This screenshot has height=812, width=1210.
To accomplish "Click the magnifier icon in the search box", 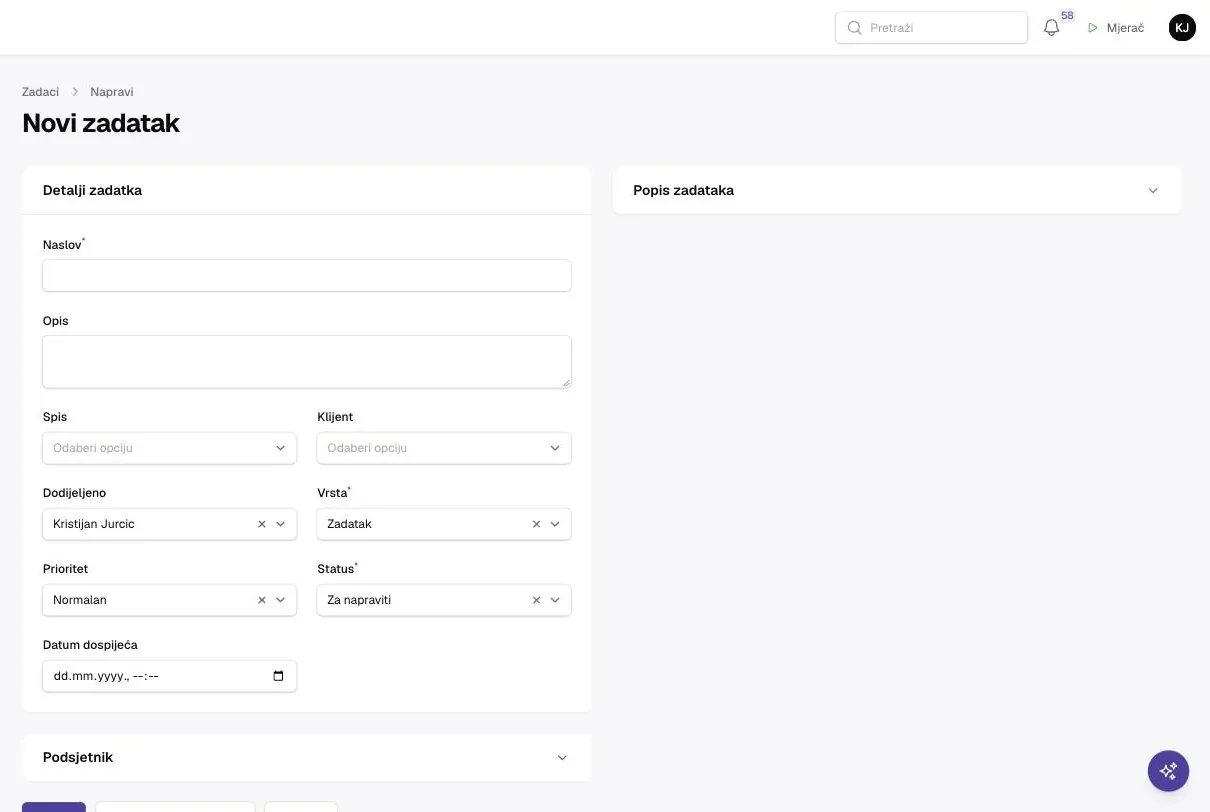I will pyautogui.click(x=854, y=28).
